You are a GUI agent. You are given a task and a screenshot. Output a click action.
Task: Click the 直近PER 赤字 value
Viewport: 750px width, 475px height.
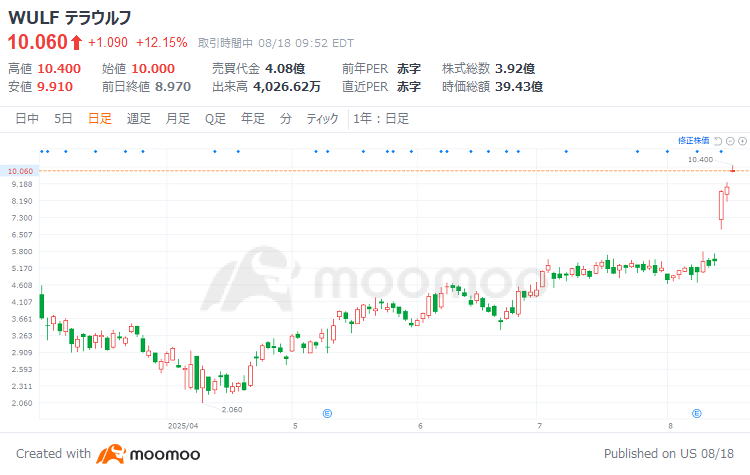[x=409, y=87]
